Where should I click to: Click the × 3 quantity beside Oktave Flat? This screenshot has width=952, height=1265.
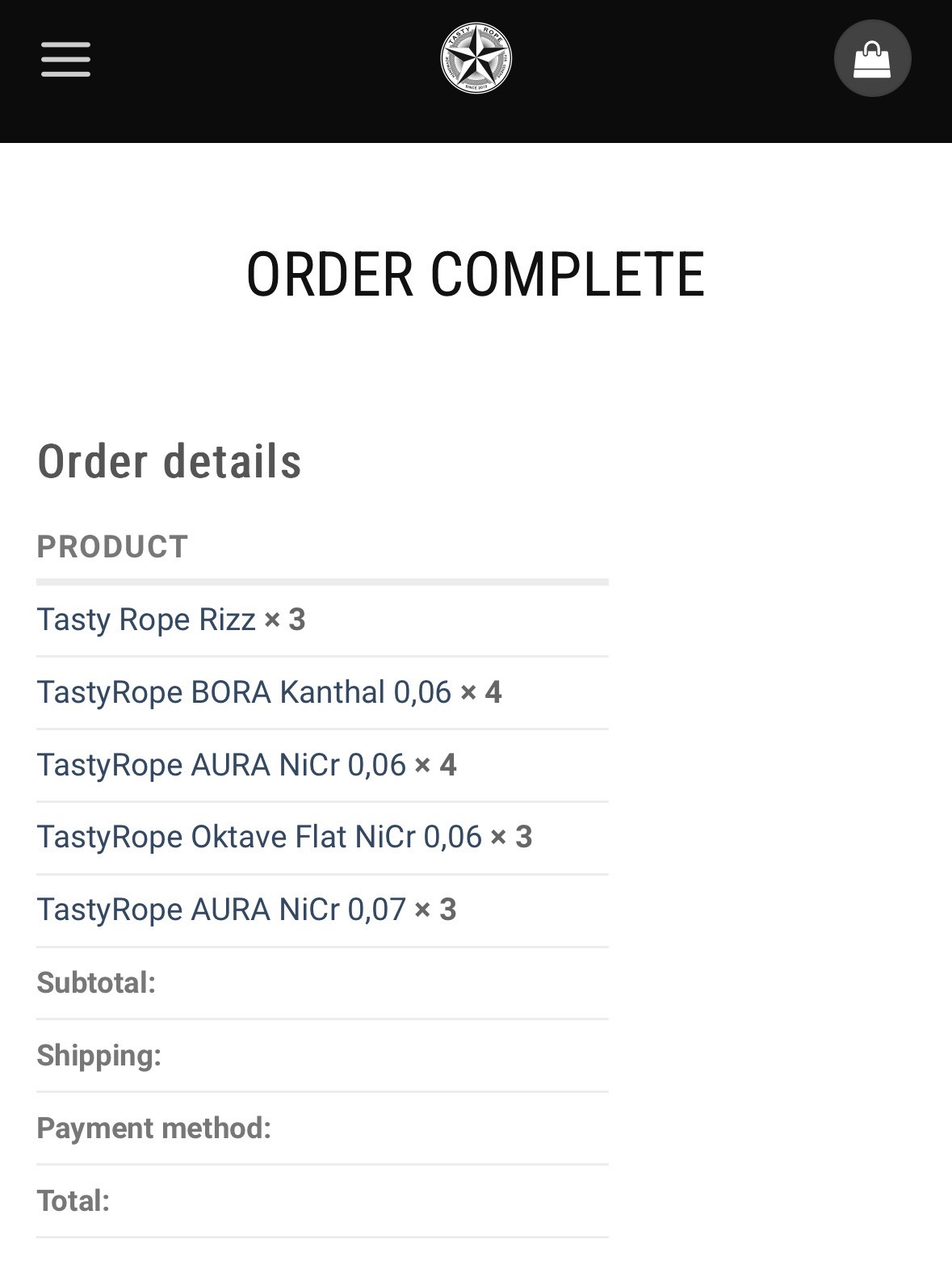tap(512, 837)
